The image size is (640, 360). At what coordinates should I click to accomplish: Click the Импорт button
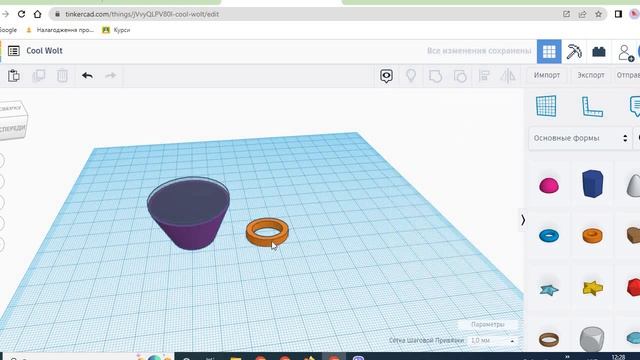point(547,76)
